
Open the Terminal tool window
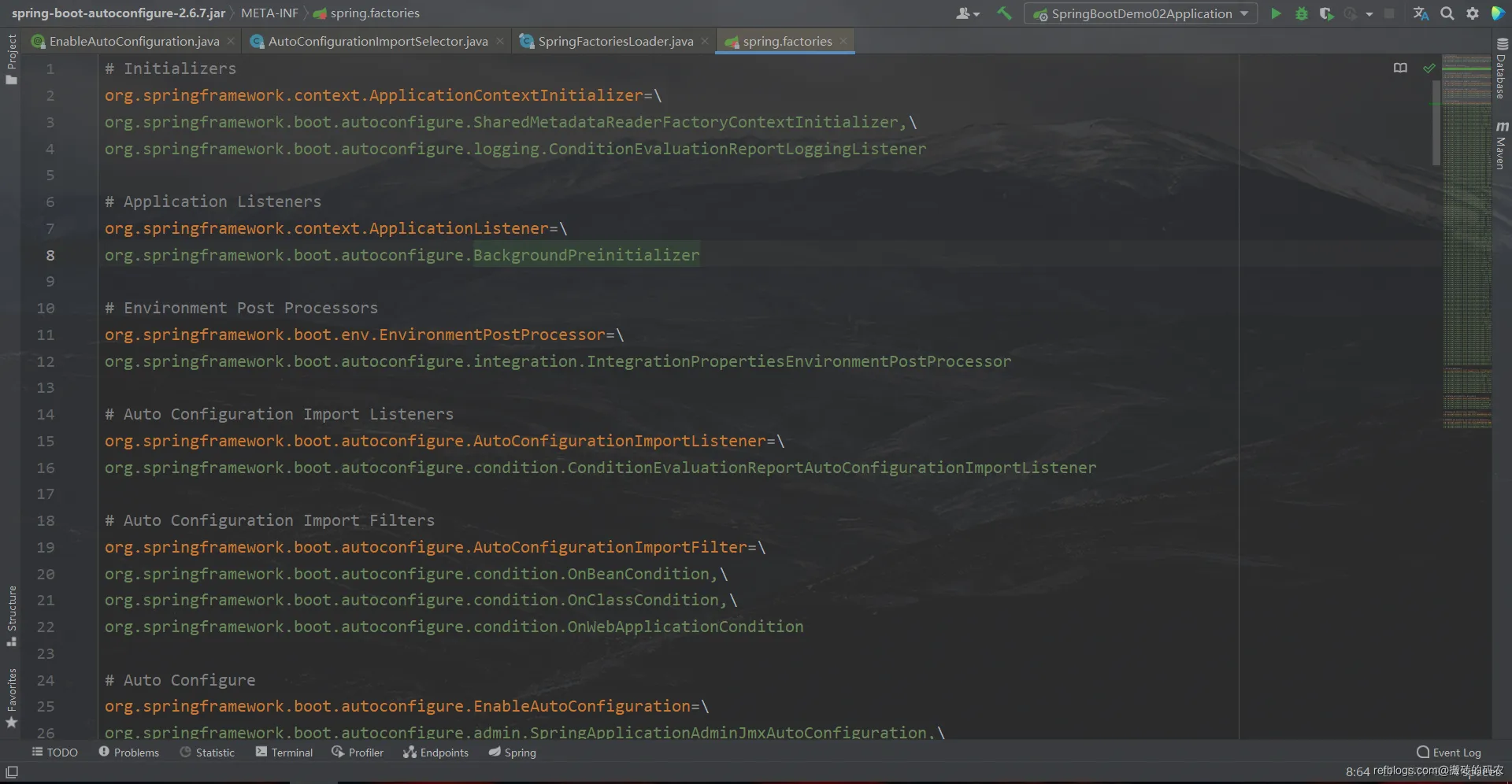tap(283, 753)
